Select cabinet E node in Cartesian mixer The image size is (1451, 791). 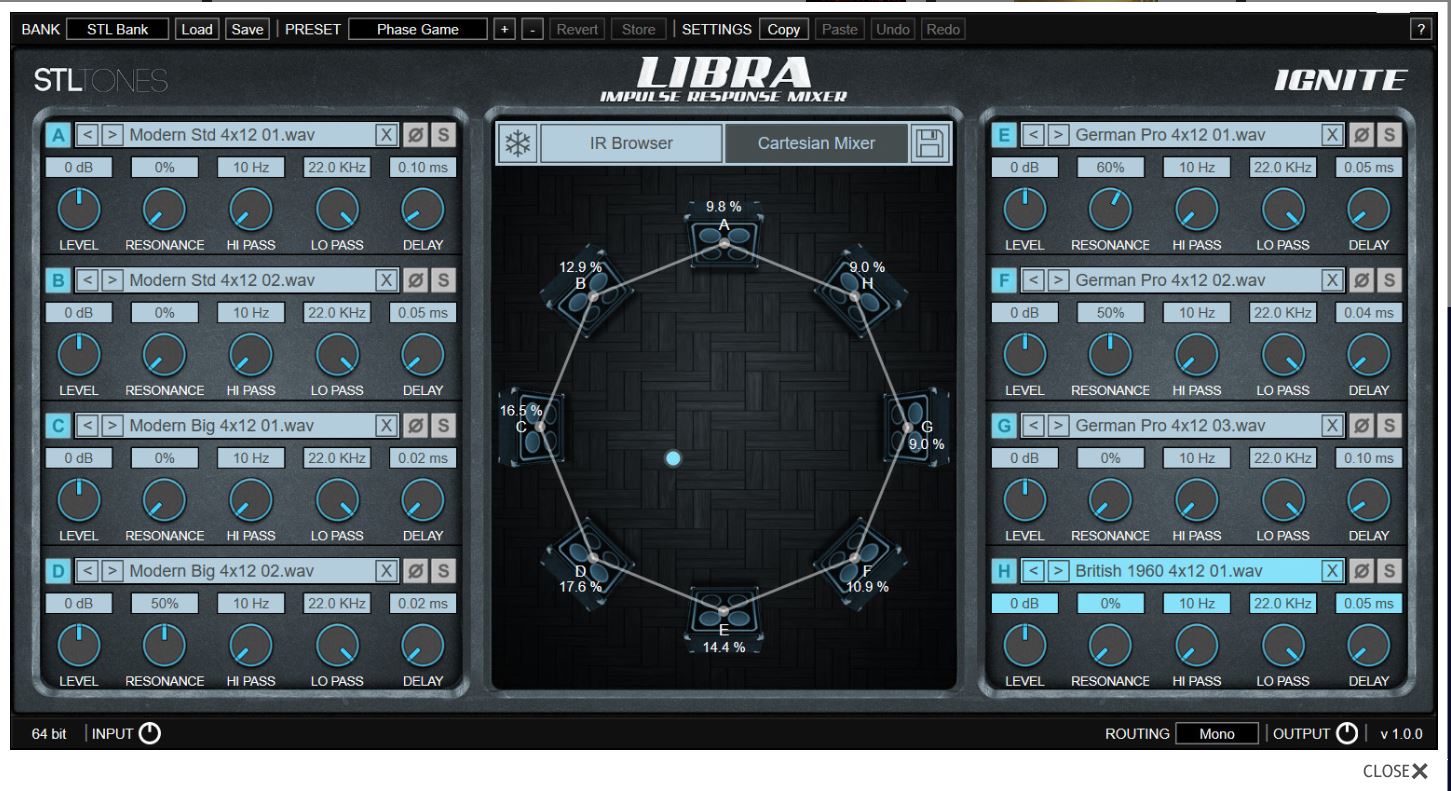pos(724,612)
